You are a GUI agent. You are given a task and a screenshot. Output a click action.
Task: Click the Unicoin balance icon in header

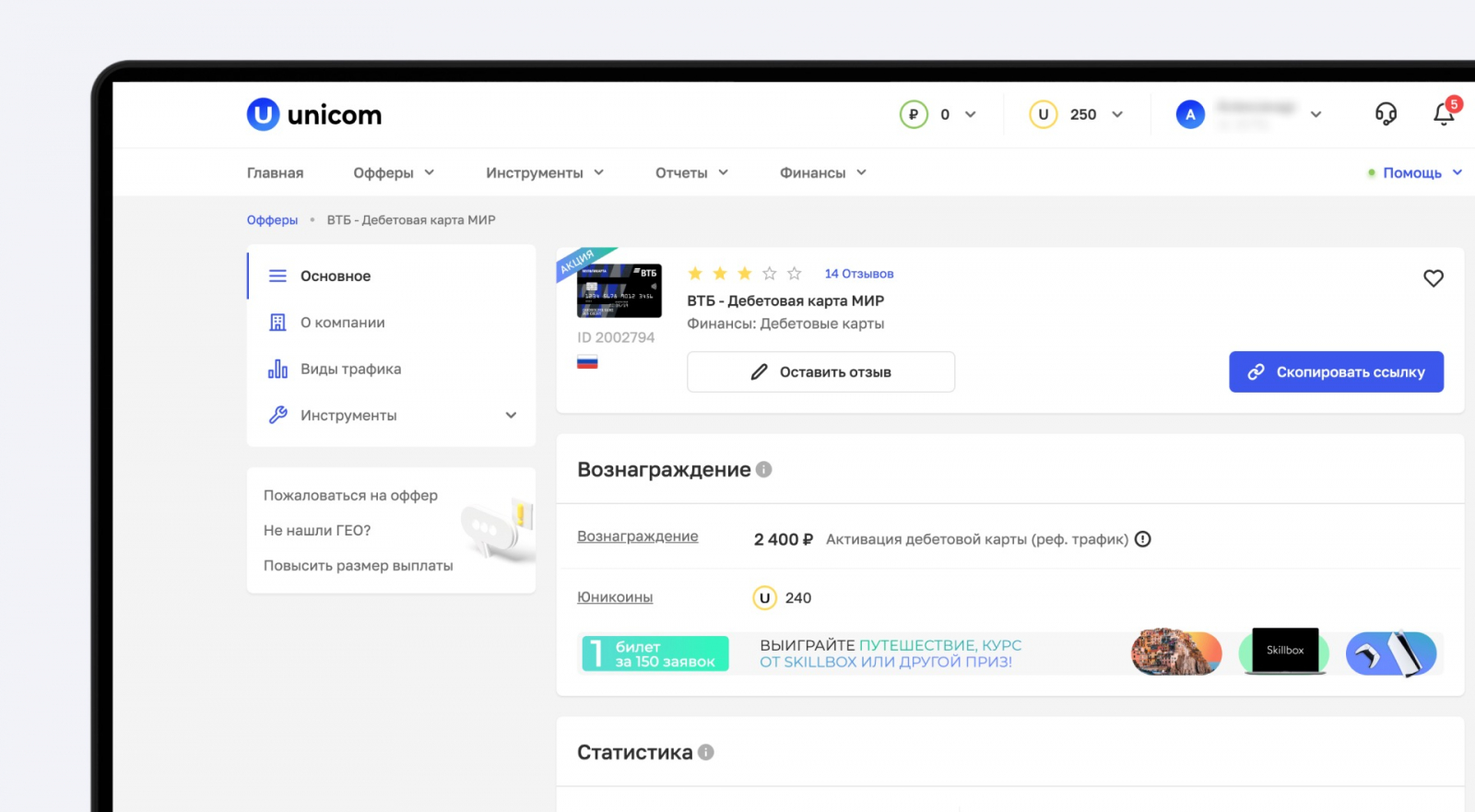(x=1044, y=114)
